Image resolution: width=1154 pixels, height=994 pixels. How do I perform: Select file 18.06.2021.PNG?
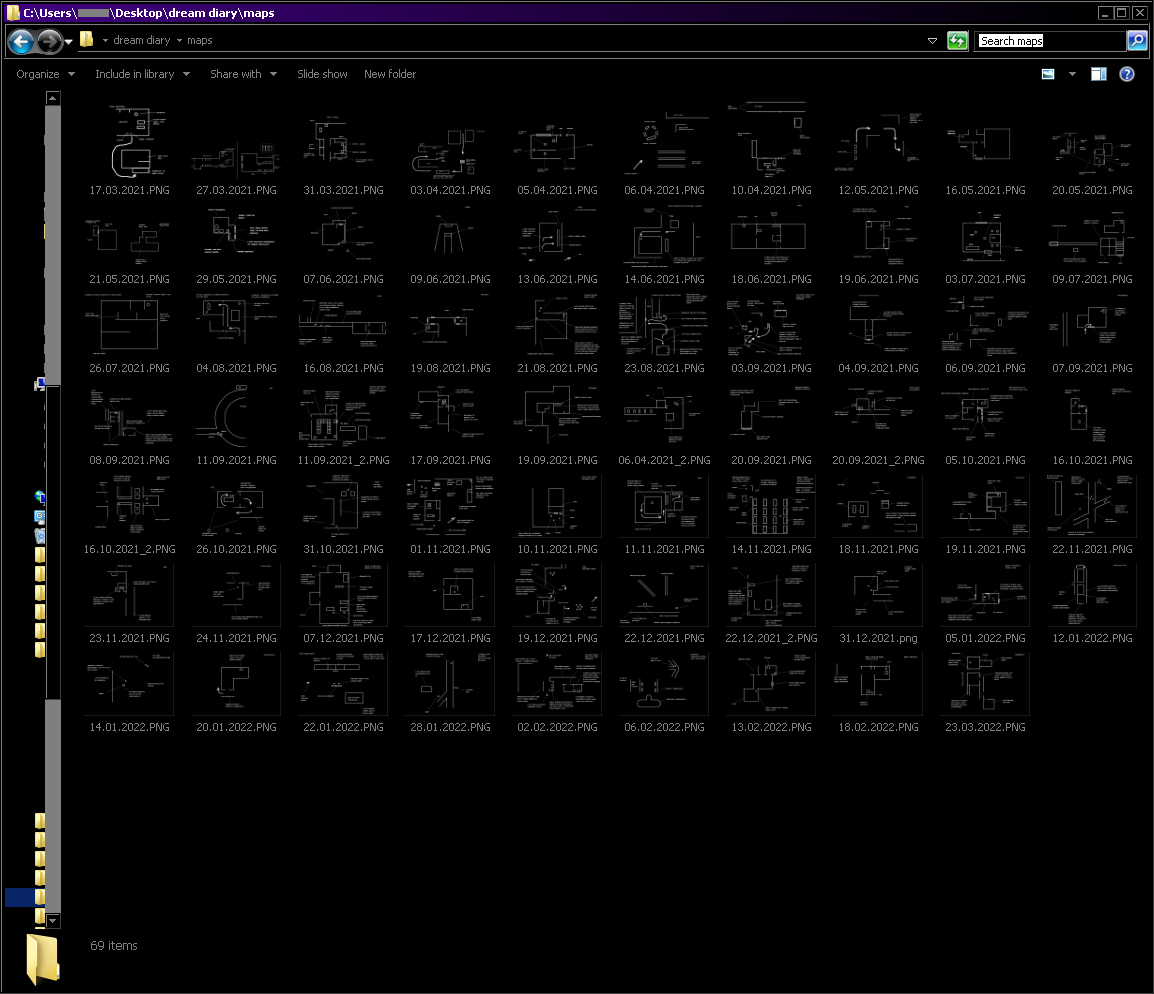point(771,243)
